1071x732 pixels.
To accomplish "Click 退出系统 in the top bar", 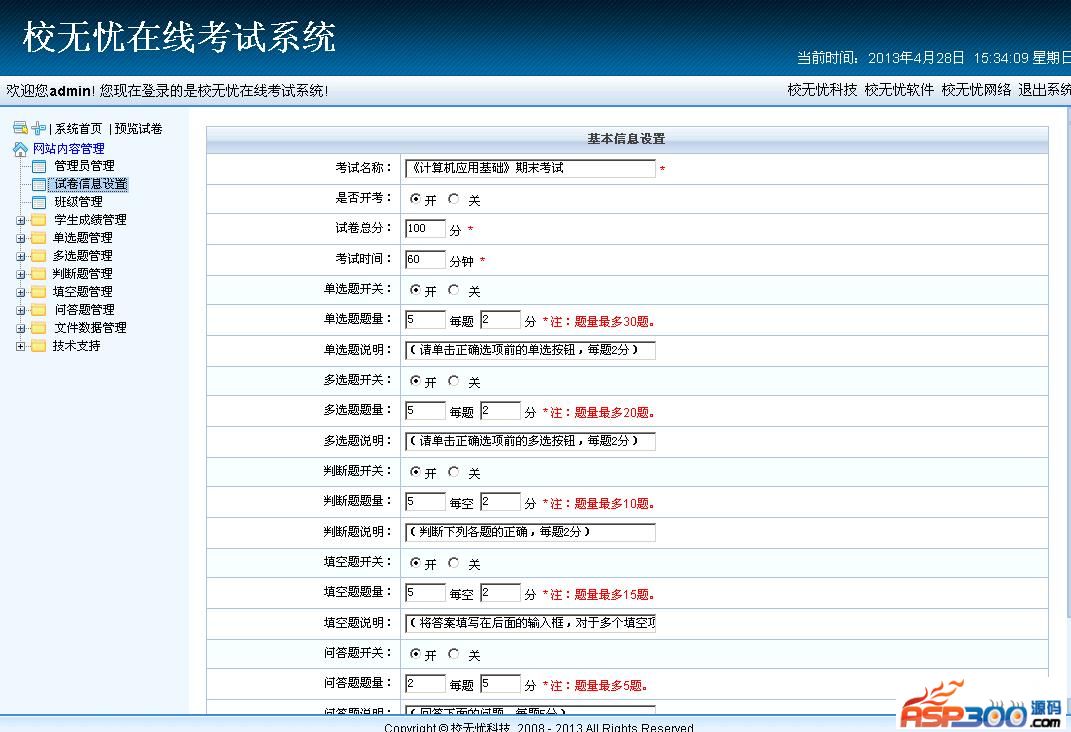I will pos(1043,90).
